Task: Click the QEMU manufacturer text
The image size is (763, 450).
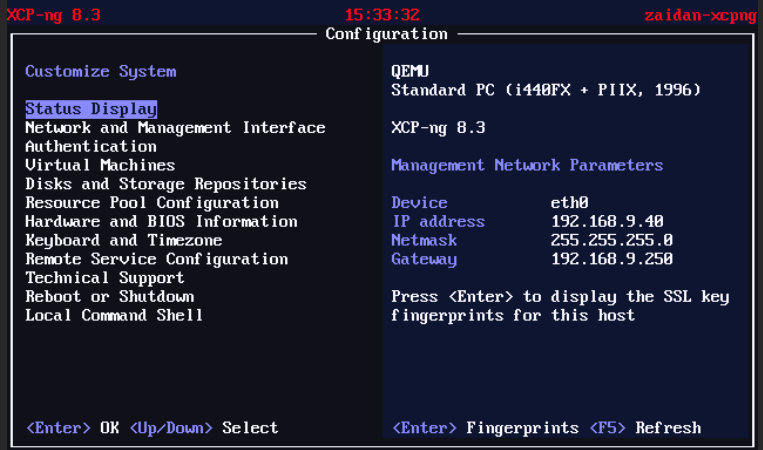Action: (410, 72)
